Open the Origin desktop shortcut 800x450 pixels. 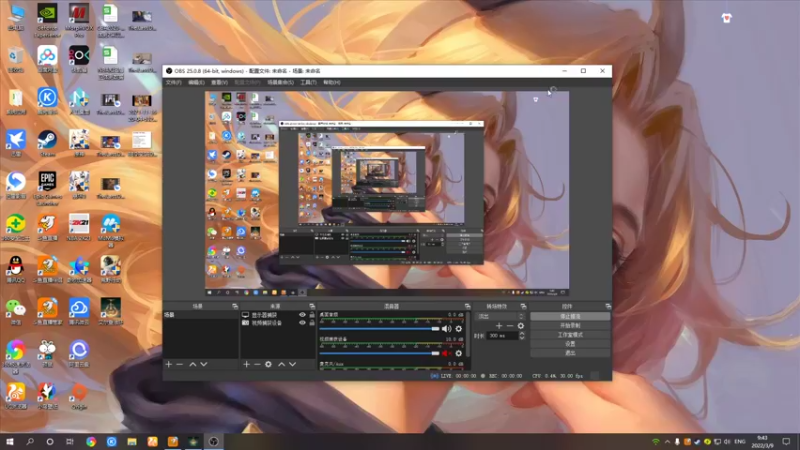pos(79,395)
